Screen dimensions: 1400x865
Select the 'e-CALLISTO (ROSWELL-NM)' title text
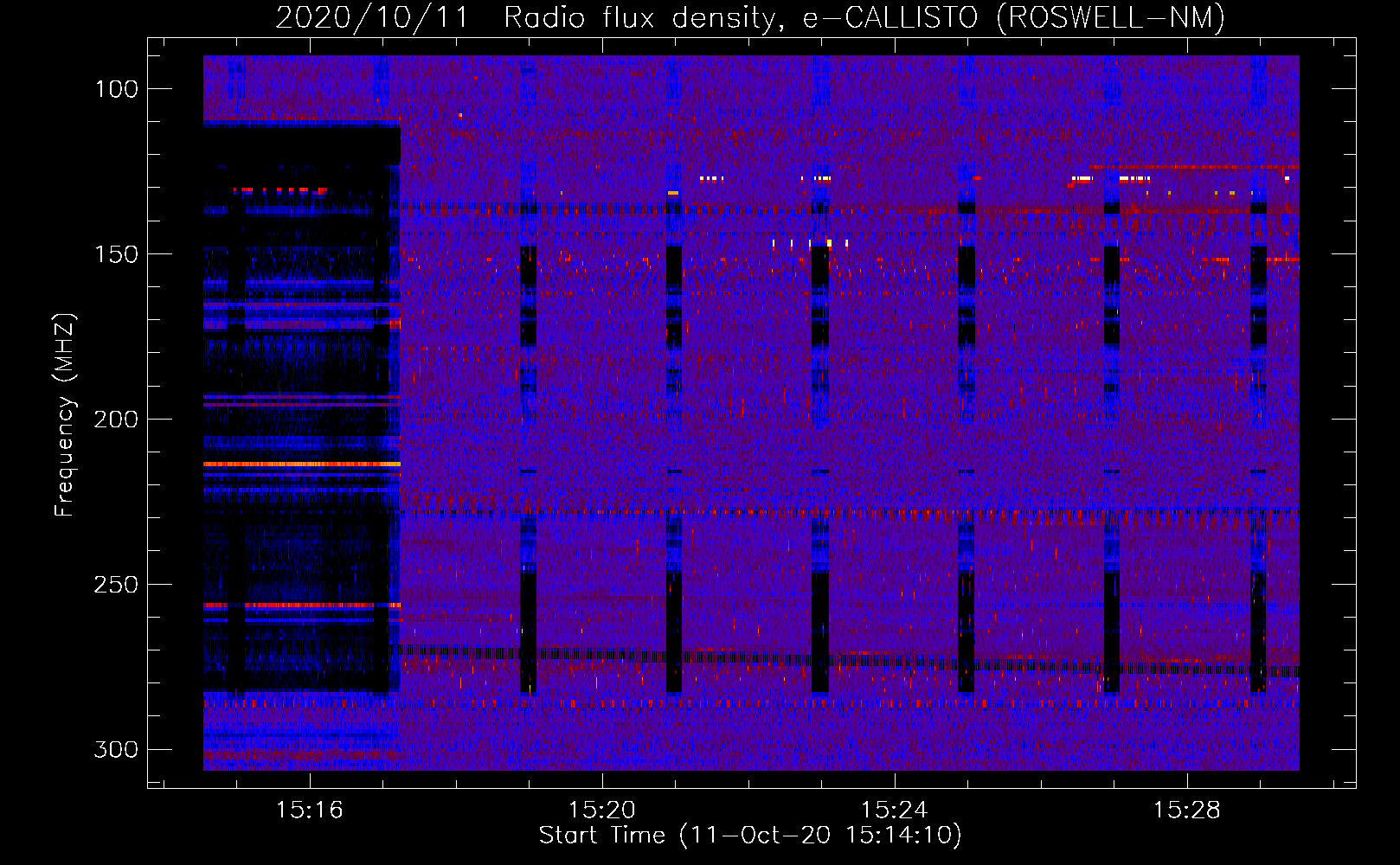coord(1014,17)
